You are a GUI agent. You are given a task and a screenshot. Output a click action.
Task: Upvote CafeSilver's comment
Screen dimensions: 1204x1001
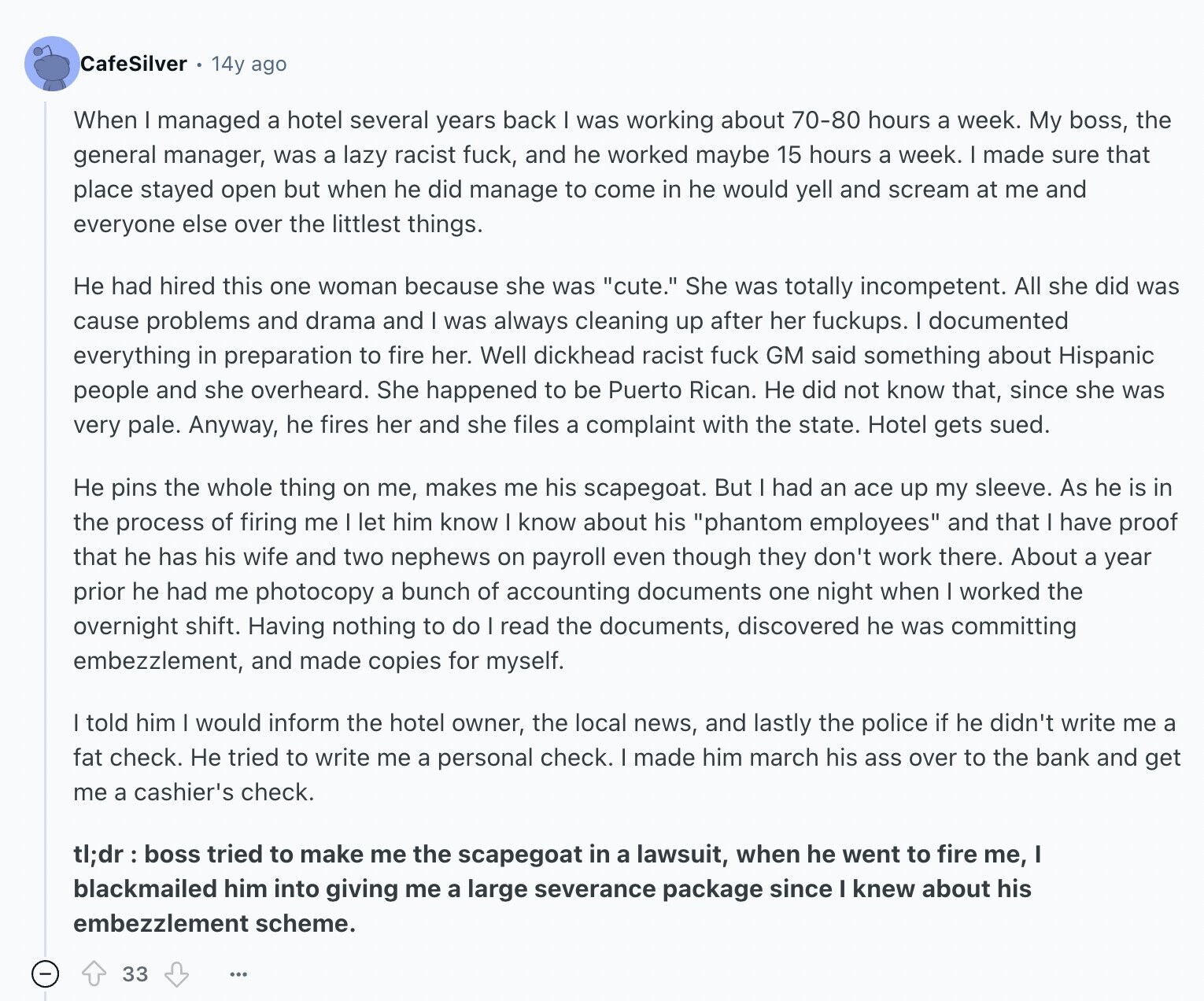click(x=94, y=974)
